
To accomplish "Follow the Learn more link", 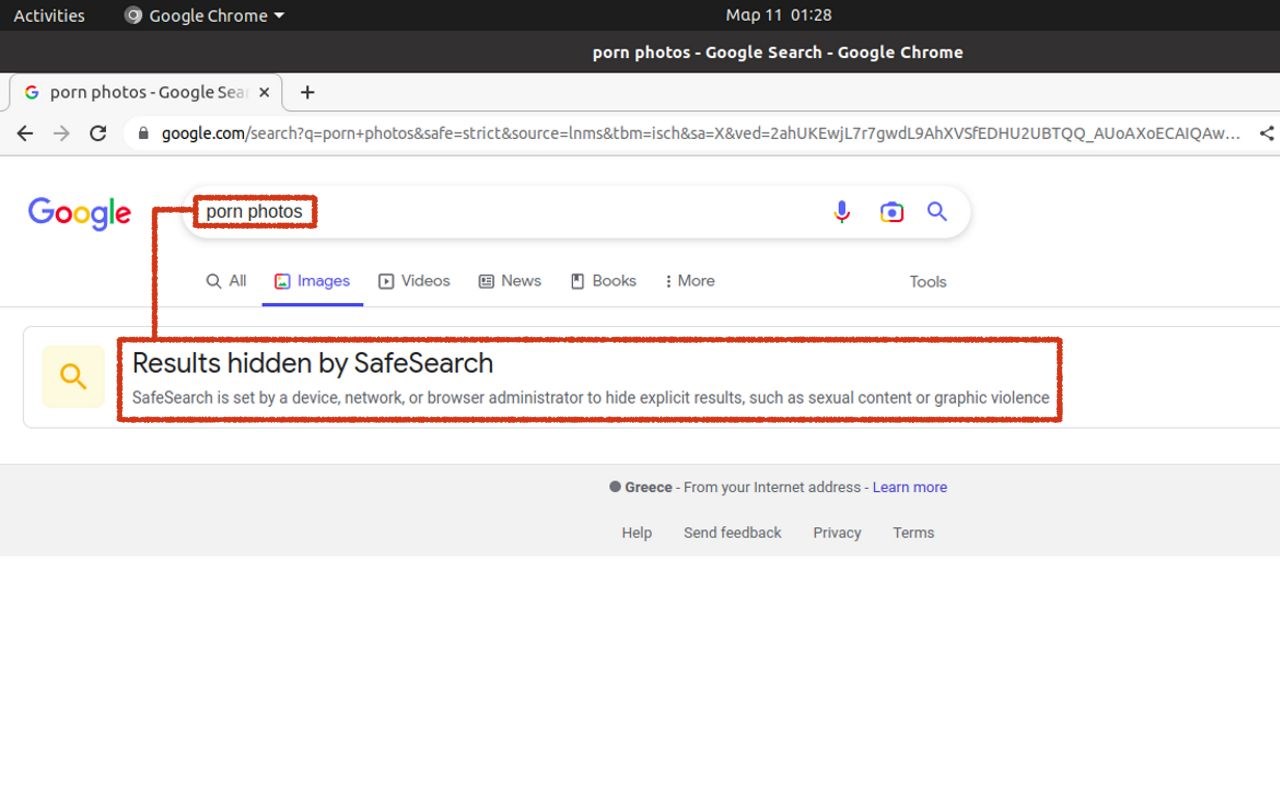I will click(x=910, y=487).
